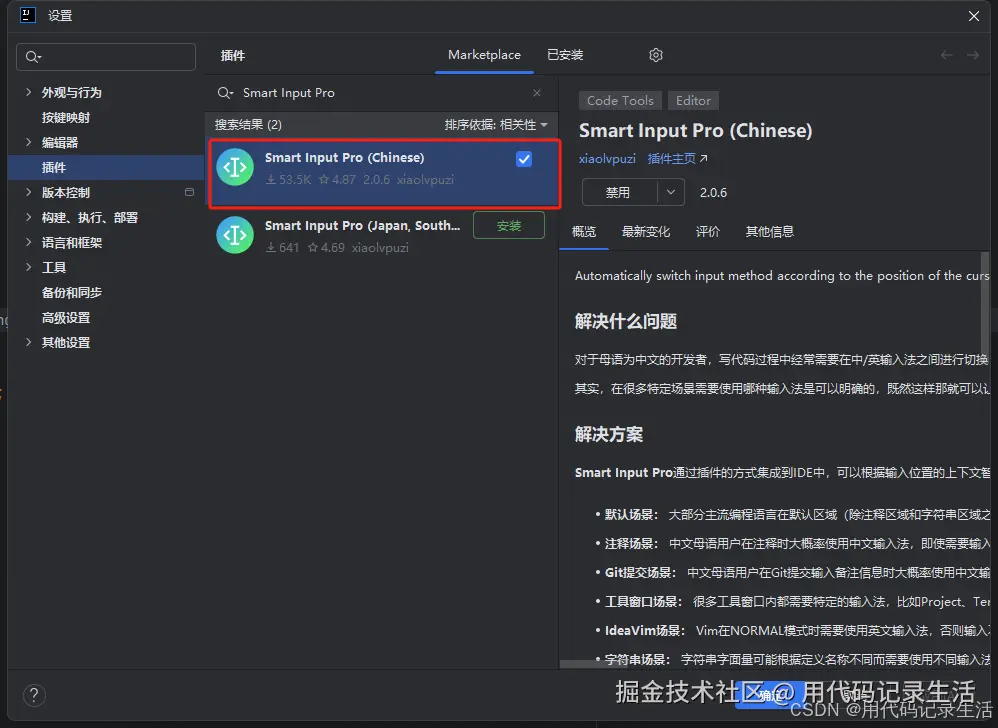Expand 其他设置 tree node
This screenshot has height=728, width=998.
coord(28,342)
